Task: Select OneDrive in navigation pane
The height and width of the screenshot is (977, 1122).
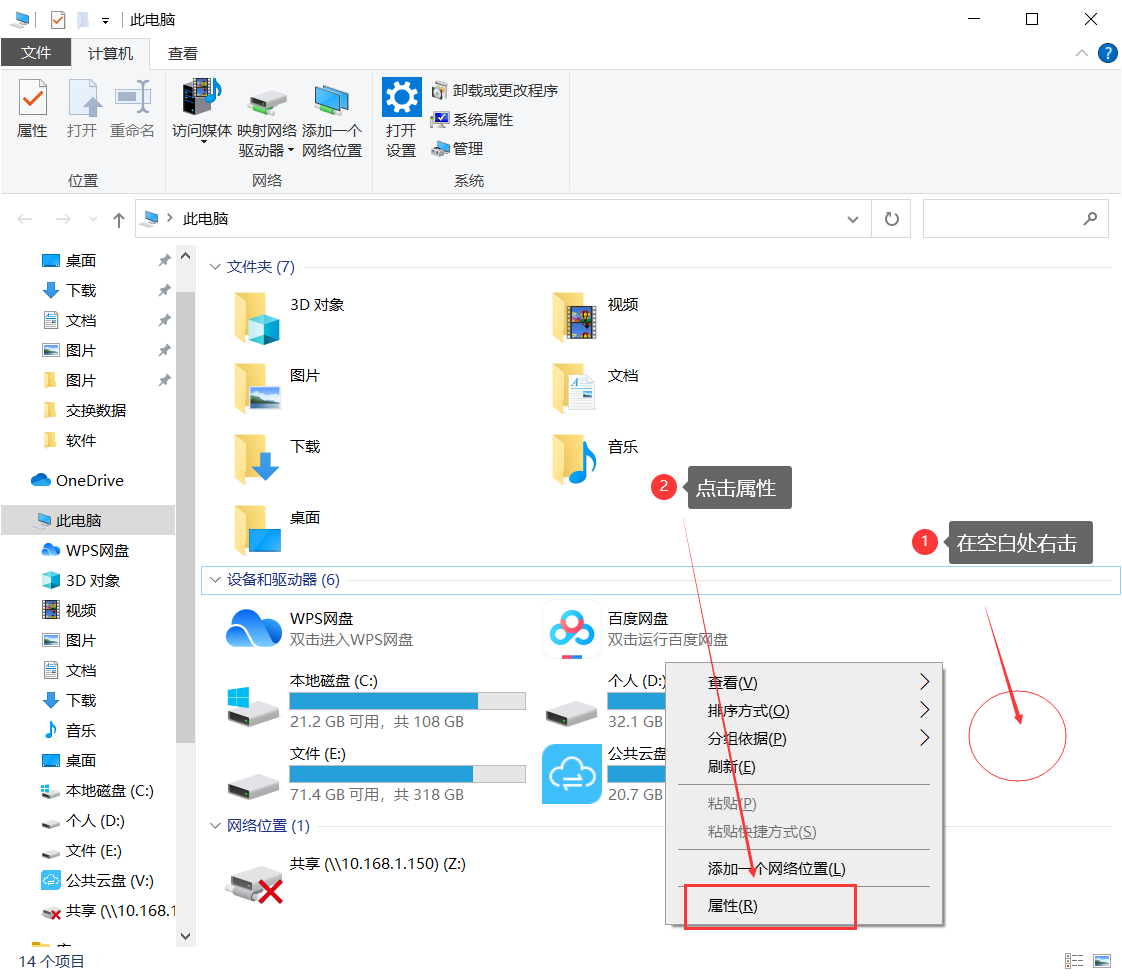Action: [78, 481]
